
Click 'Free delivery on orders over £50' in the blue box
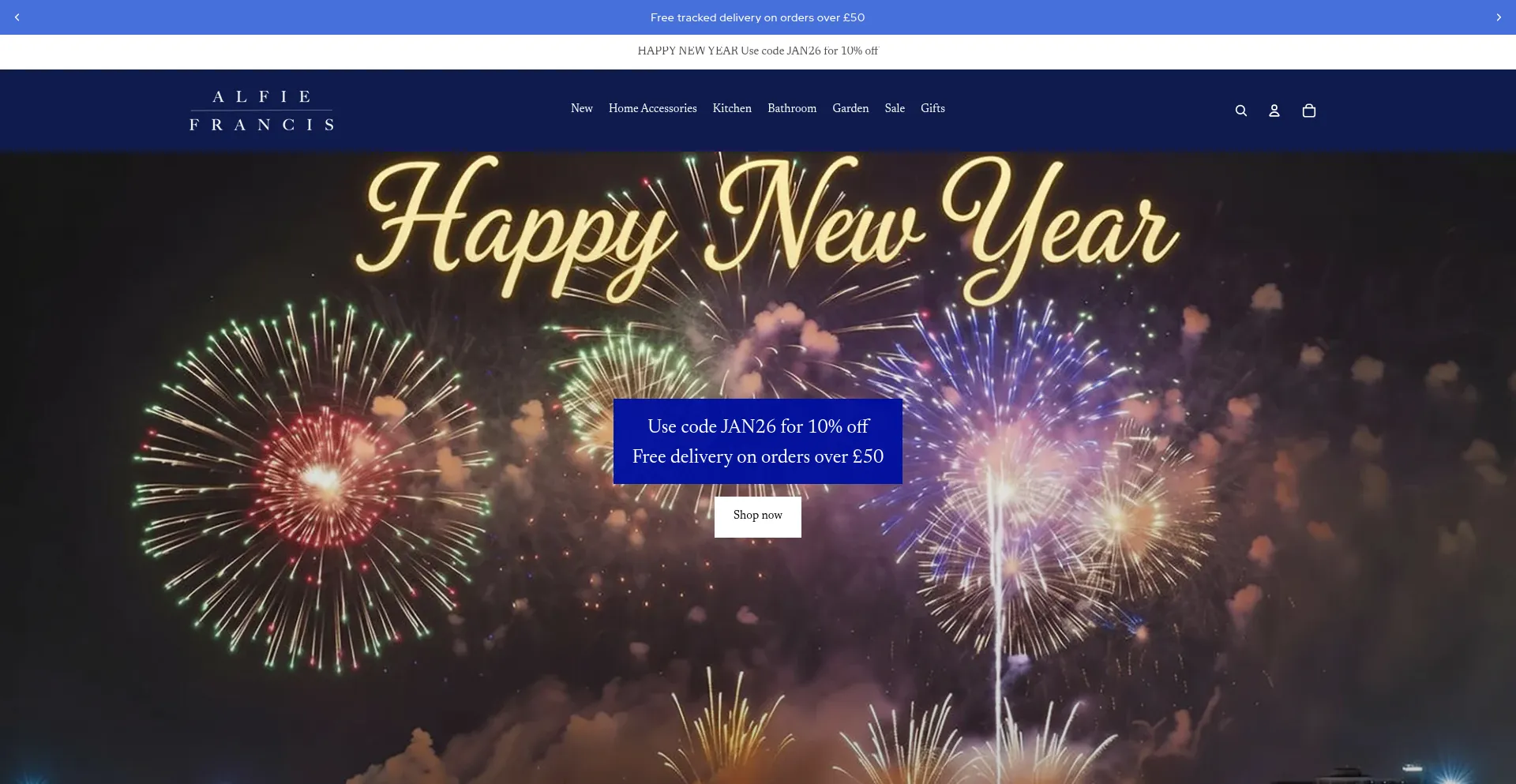pos(757,457)
